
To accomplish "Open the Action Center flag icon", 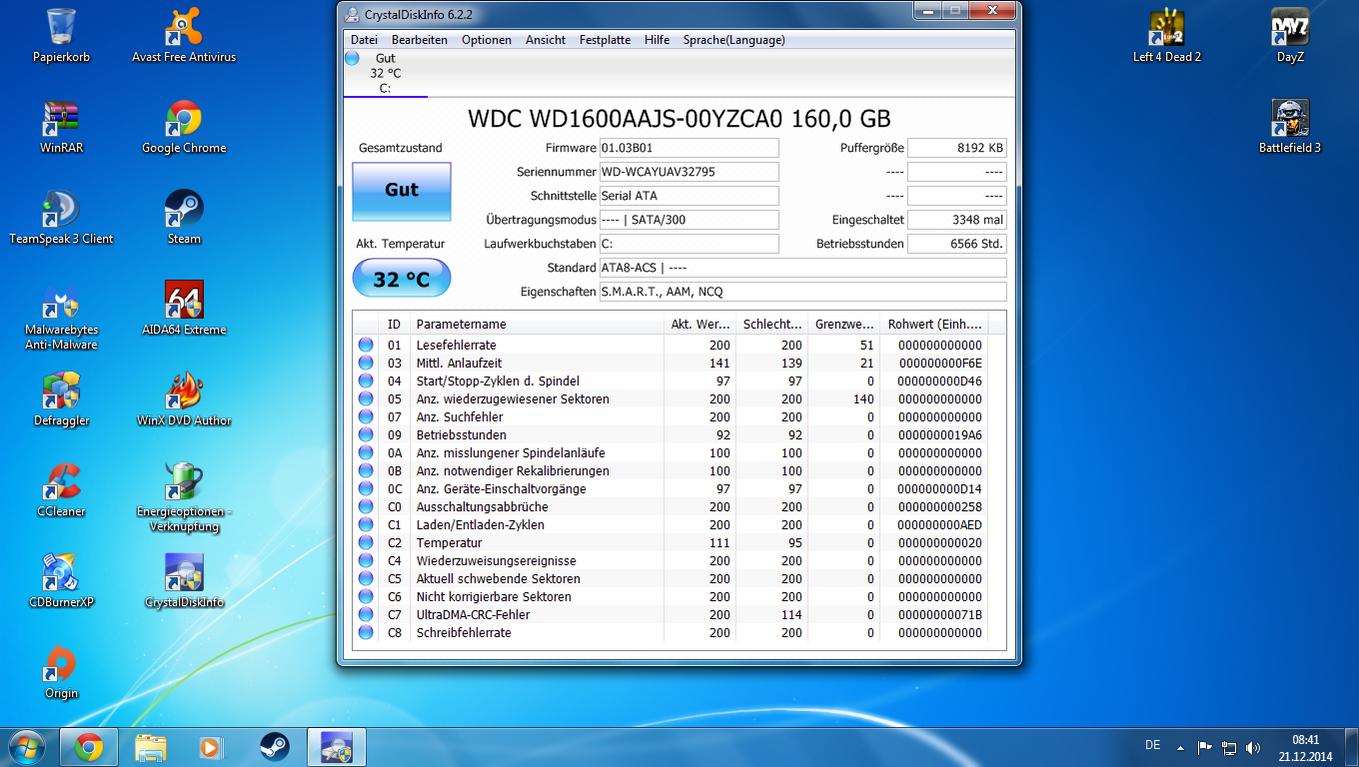I will [1205, 747].
